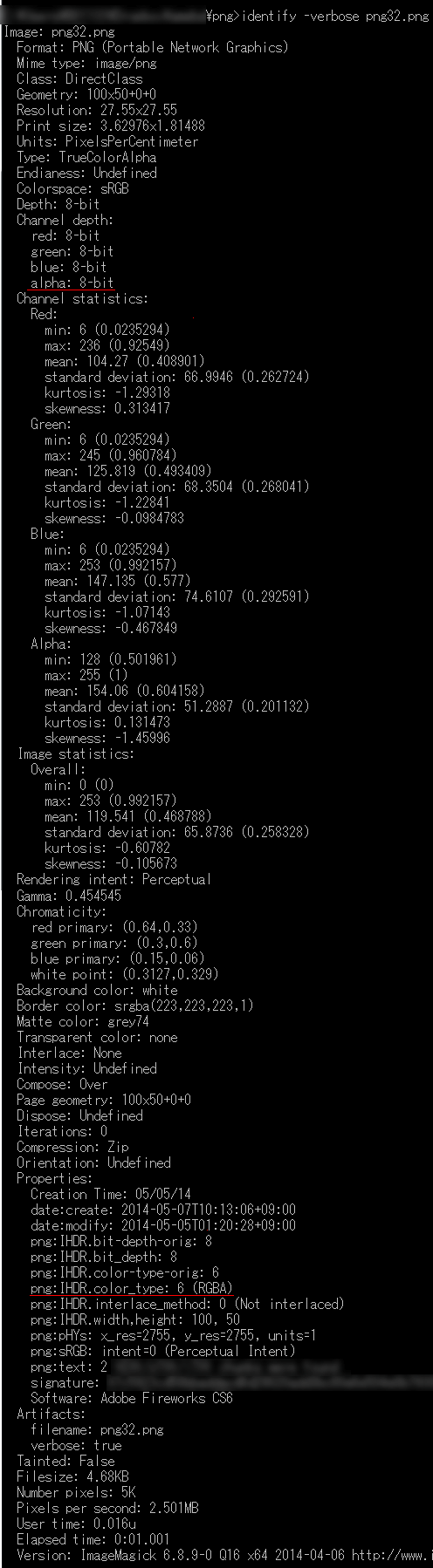Click the 'Channel statistics:' heading
Screen dimensions: 433x1568
point(82,298)
